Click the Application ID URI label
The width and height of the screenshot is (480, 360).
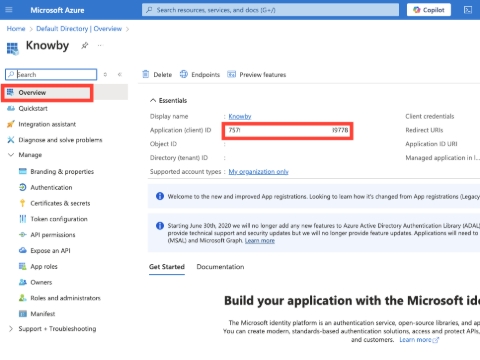431,144
